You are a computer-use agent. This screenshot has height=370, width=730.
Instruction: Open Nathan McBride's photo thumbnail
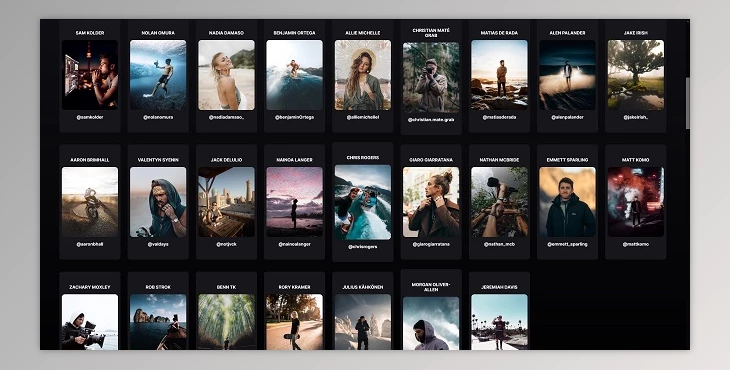pos(499,202)
